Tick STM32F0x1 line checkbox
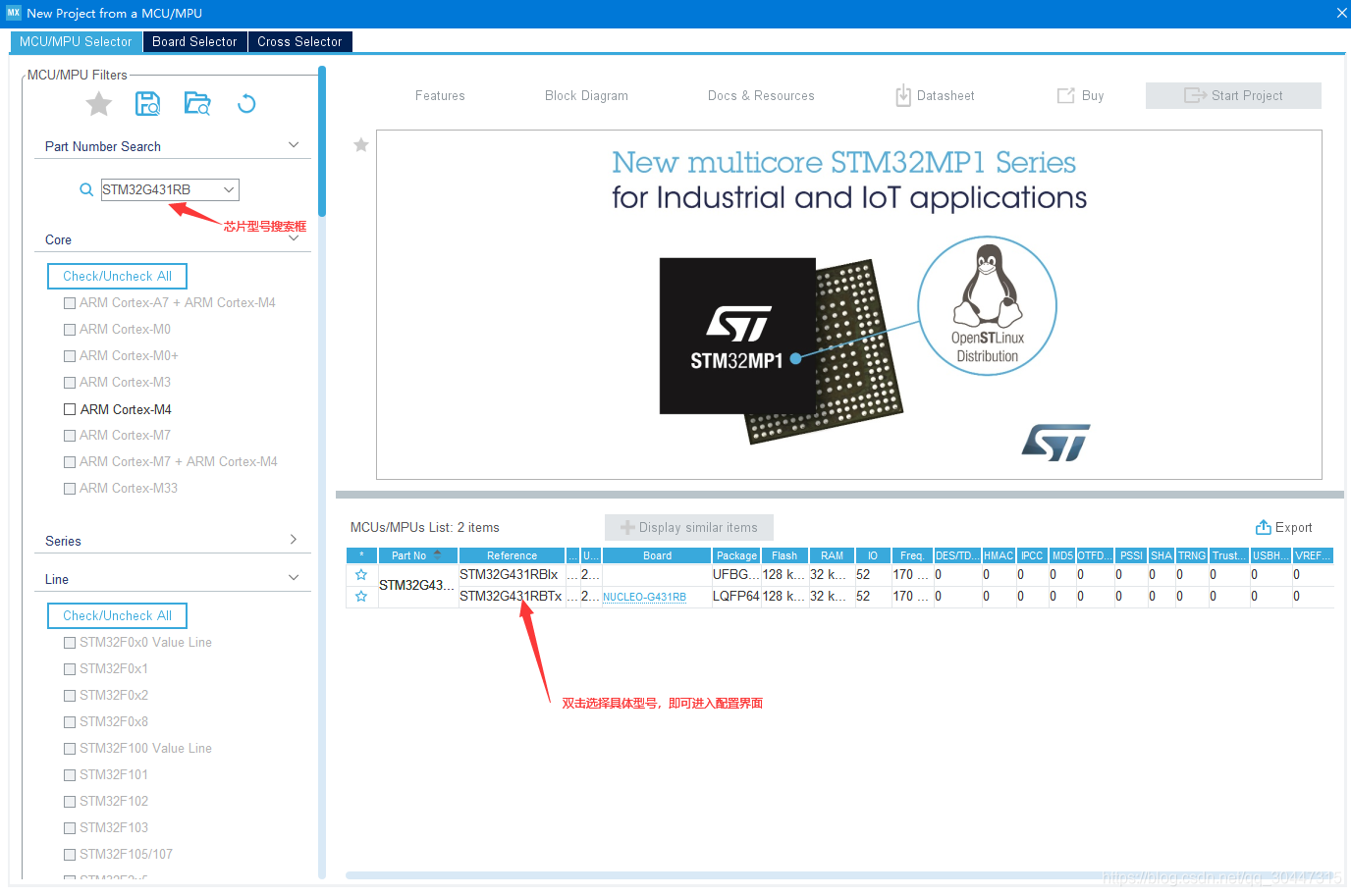Image resolution: width=1351 pixels, height=896 pixels. tap(70, 669)
